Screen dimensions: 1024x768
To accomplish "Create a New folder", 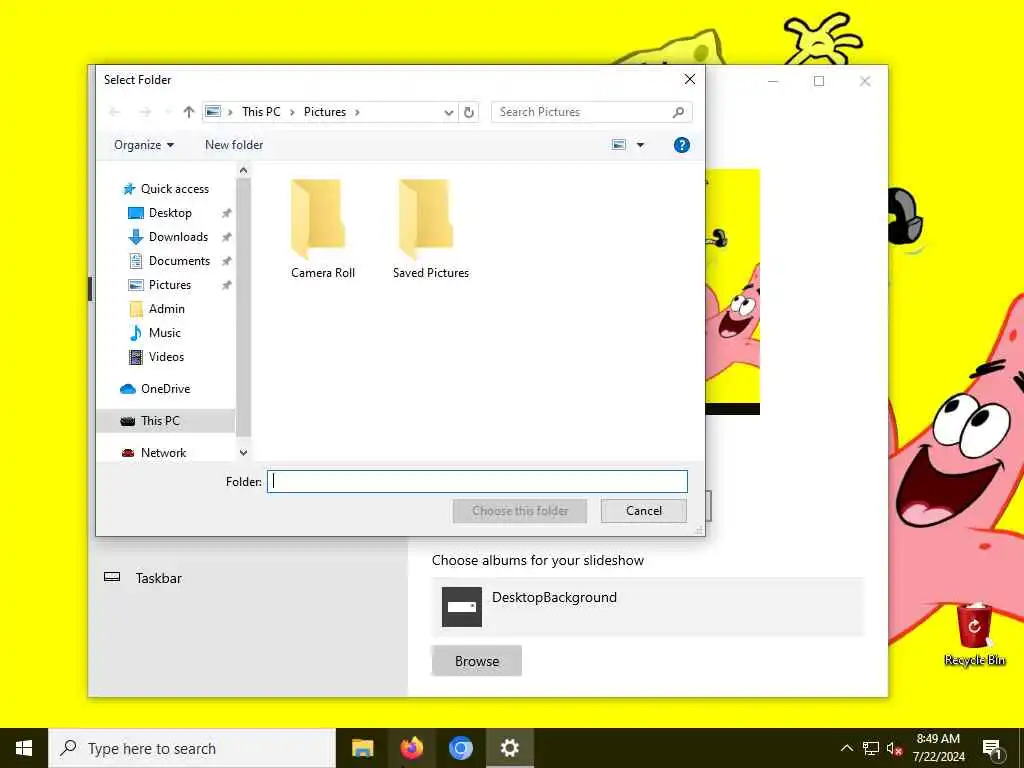I will pyautogui.click(x=234, y=145).
